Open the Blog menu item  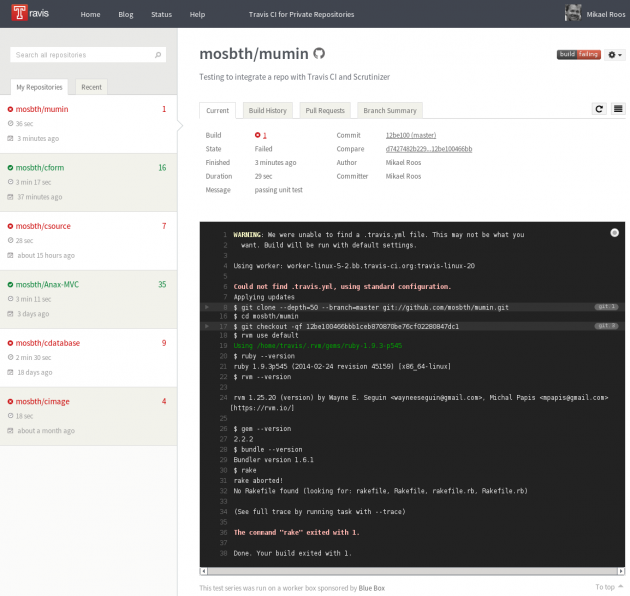coord(126,14)
